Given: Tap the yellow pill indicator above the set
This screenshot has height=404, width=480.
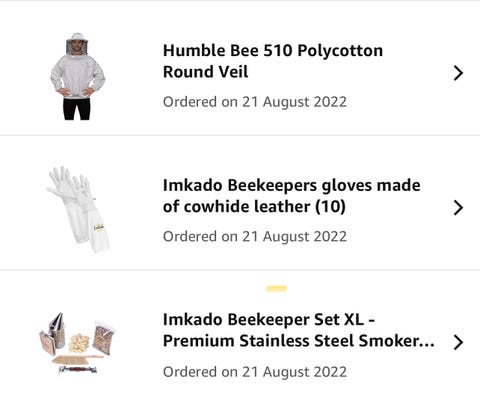Looking at the screenshot, I should coord(276,288).
